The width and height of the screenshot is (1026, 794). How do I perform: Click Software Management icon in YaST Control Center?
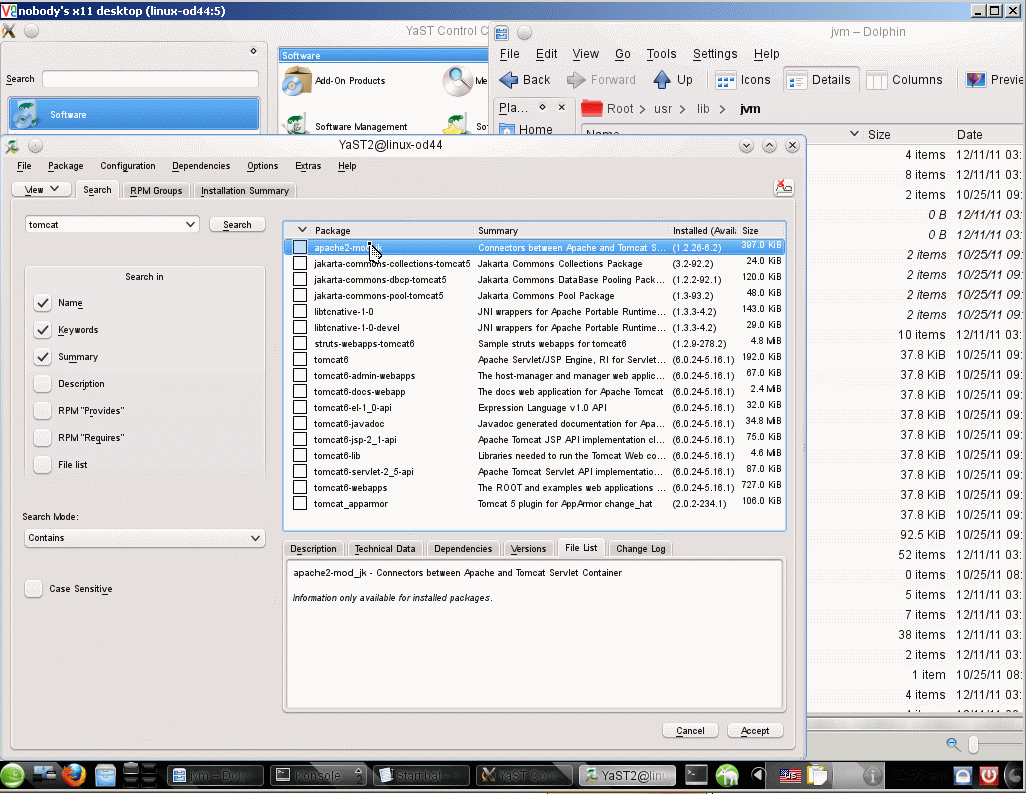click(296, 123)
